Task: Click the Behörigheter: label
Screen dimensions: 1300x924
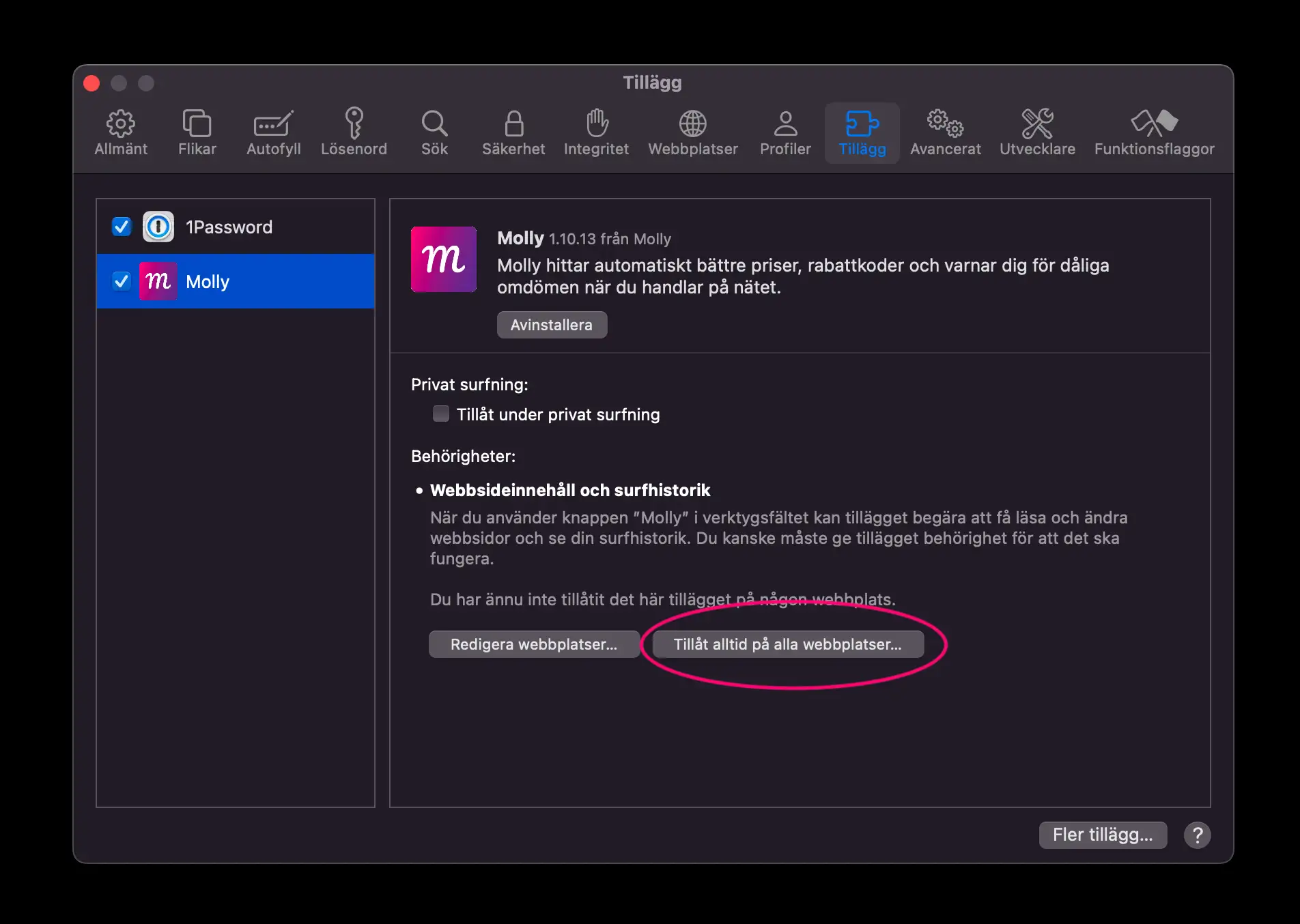Action: [464, 456]
